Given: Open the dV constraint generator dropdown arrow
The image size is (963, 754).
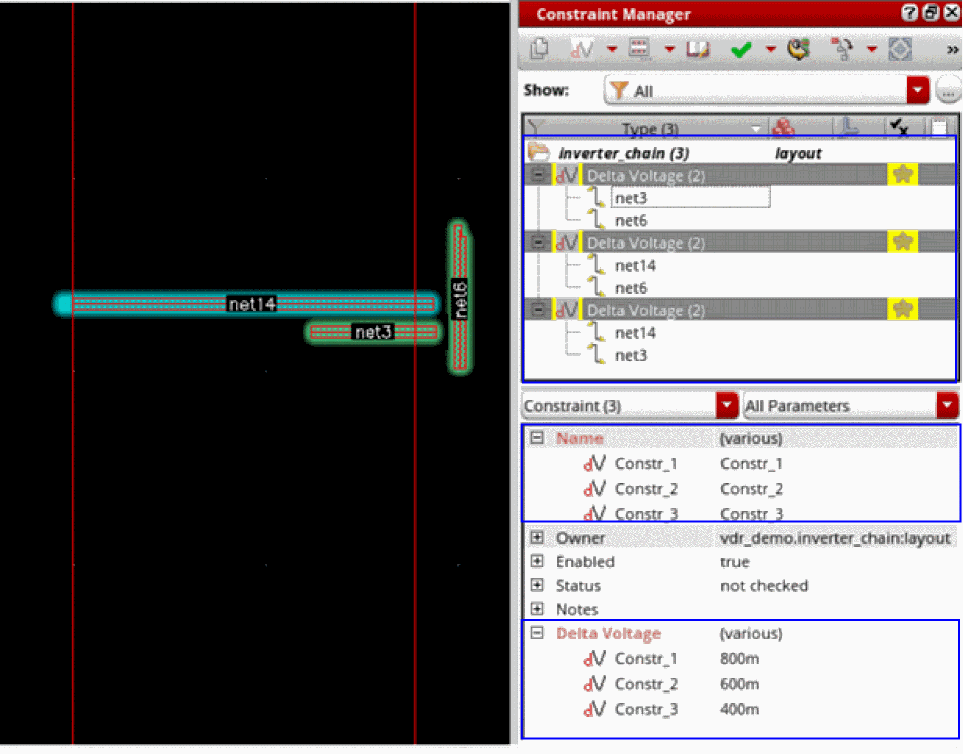Looking at the screenshot, I should 612,49.
